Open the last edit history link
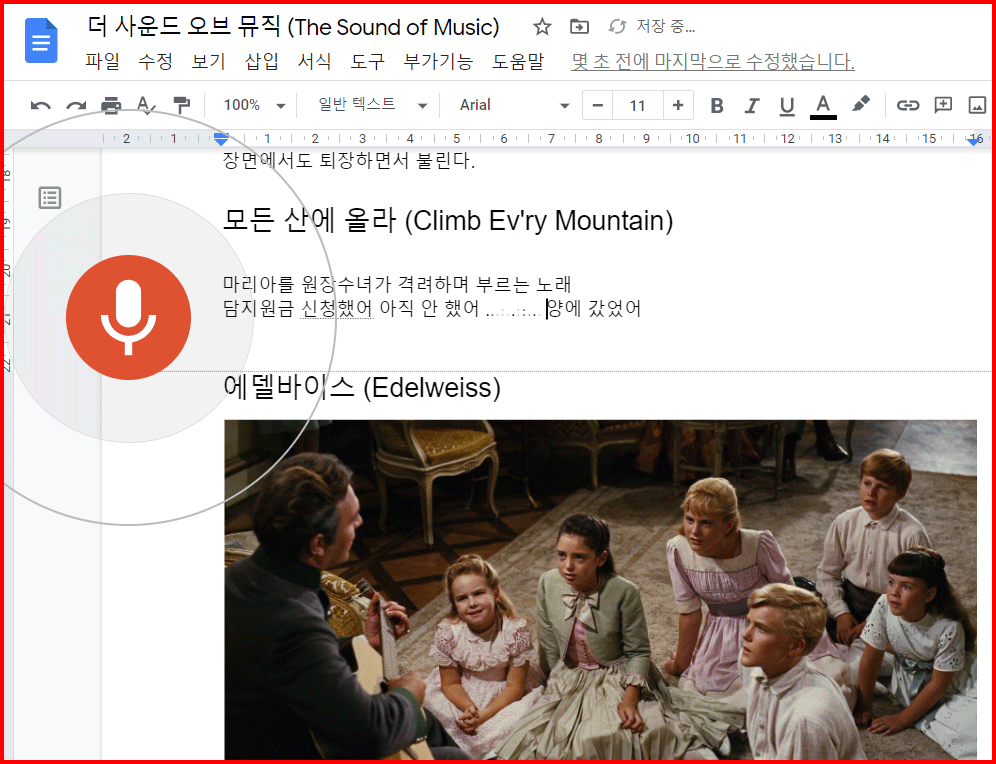 [x=713, y=62]
